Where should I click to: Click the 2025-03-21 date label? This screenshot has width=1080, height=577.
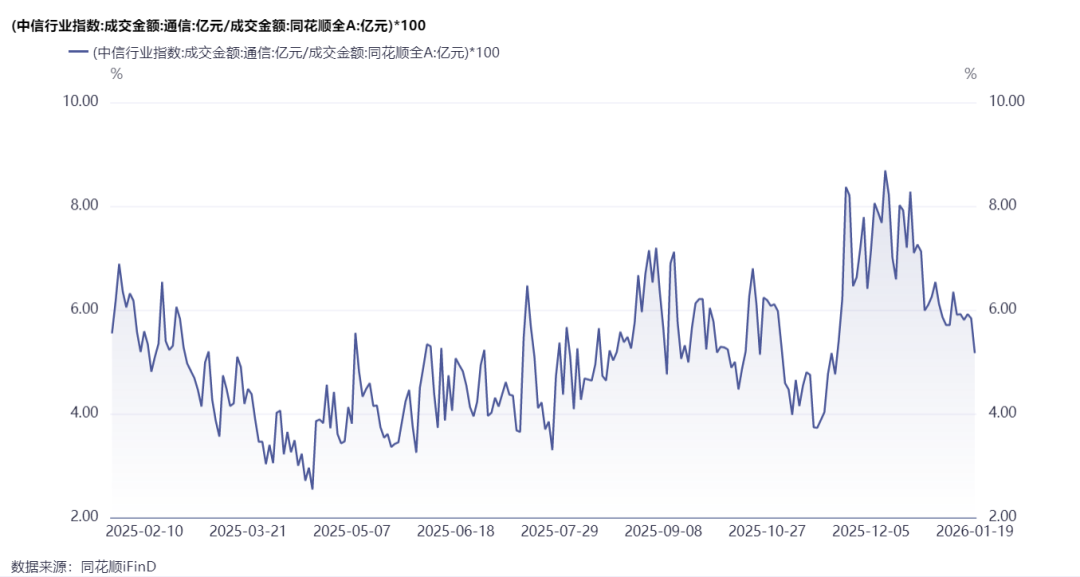(x=248, y=532)
